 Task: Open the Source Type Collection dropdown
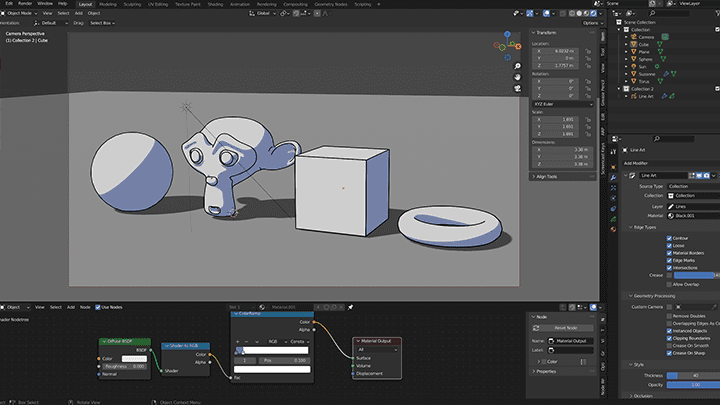(x=693, y=186)
